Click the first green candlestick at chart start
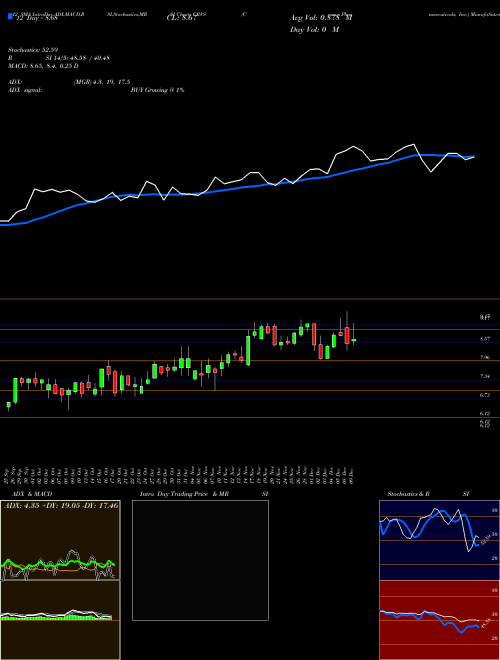The height and width of the screenshot is (660, 500). point(8,405)
